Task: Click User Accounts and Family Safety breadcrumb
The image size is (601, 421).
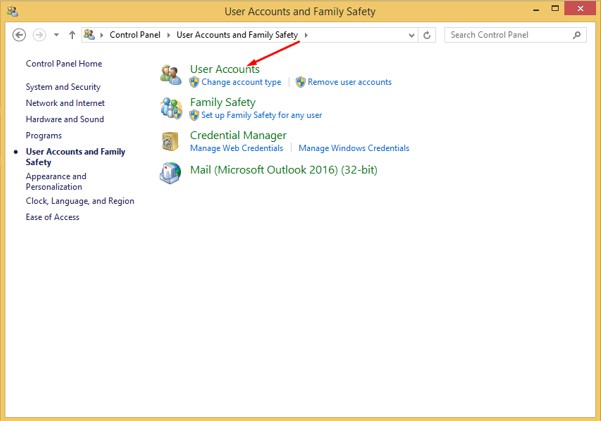Action: point(237,35)
